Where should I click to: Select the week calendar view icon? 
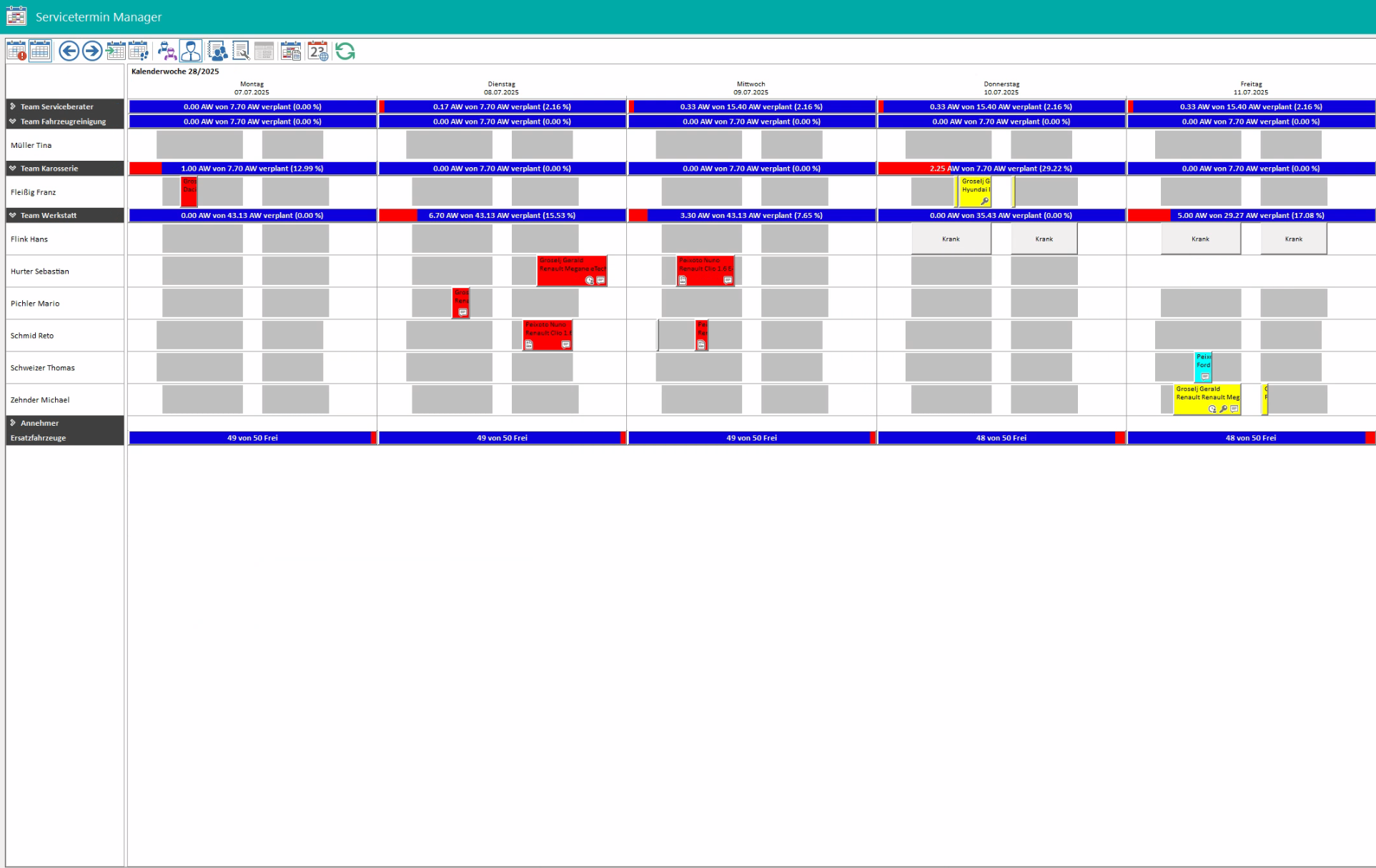click(x=40, y=51)
